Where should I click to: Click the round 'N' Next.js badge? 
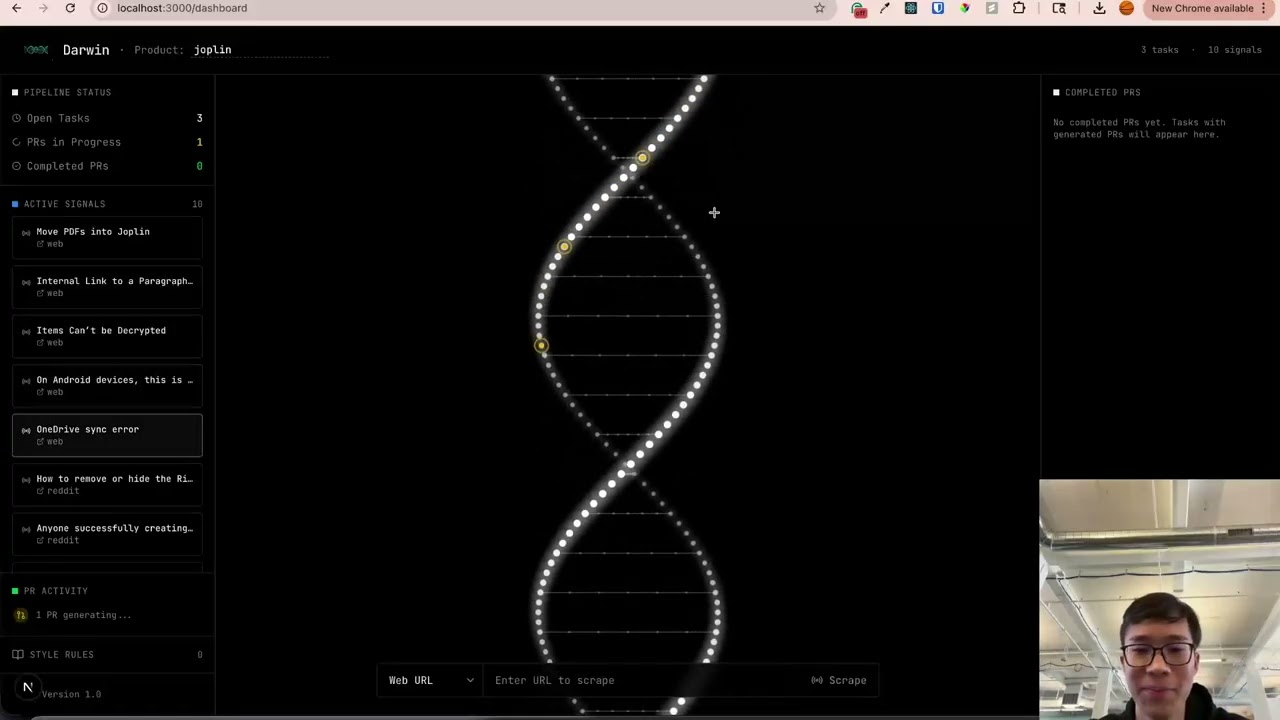pos(28,688)
